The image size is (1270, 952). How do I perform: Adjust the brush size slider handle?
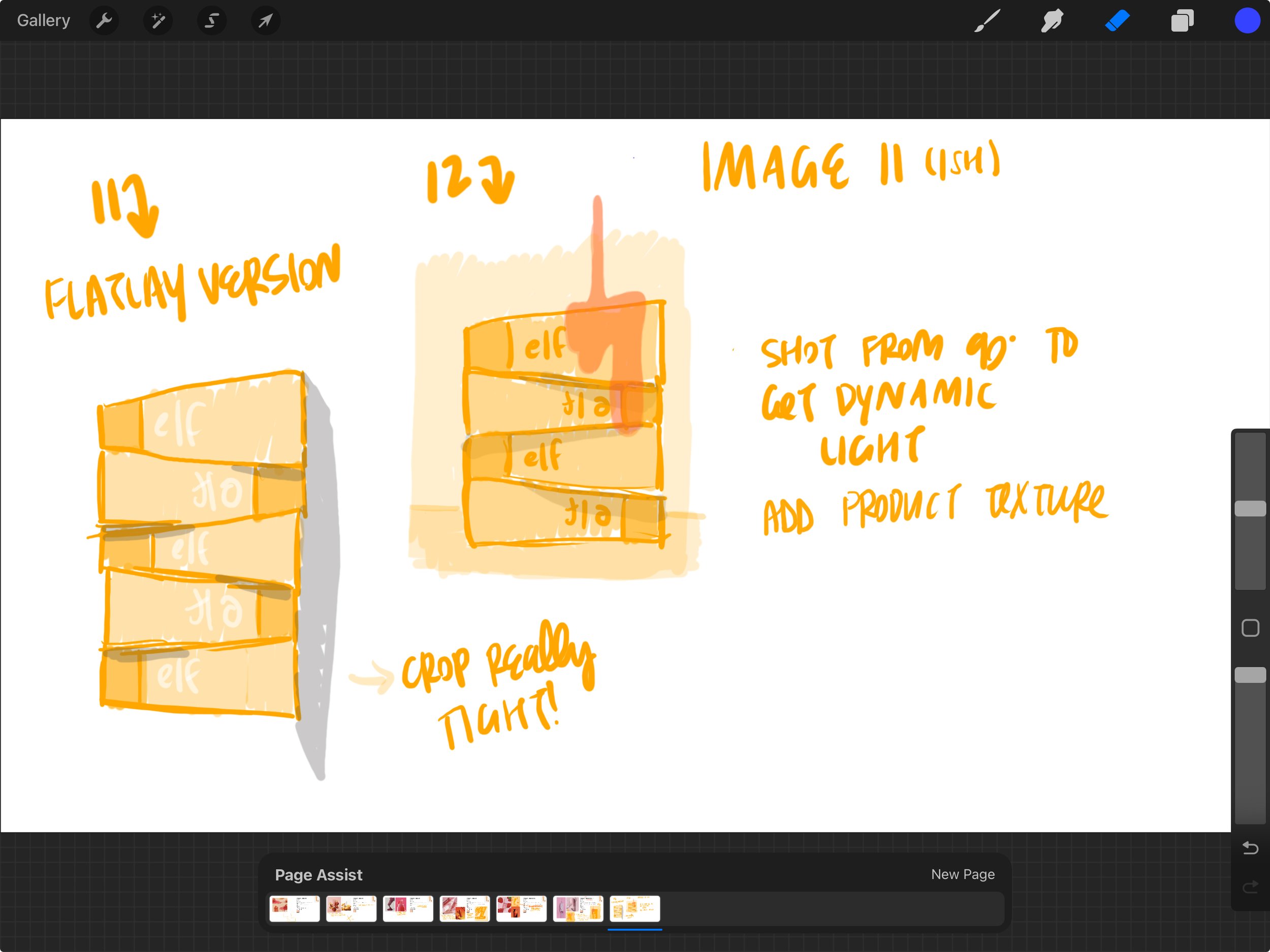click(x=1250, y=508)
